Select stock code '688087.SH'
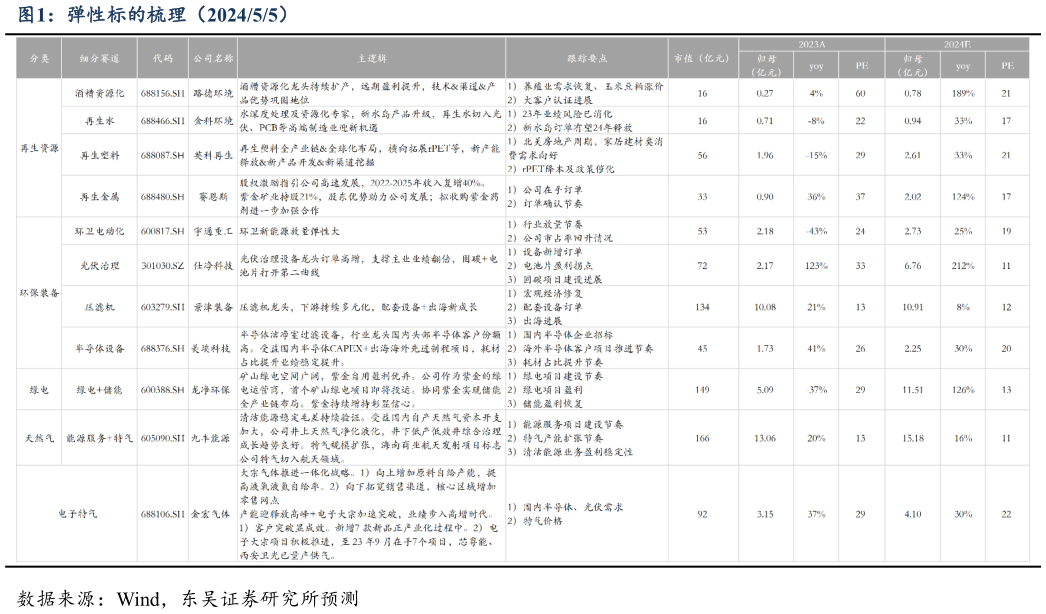This screenshot has height=614, width=1046. click(x=162, y=156)
